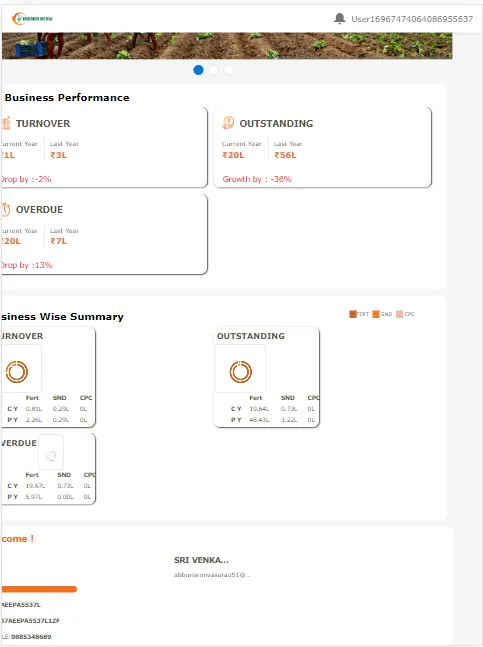Click 5.97L Fert PY overdue value
The image size is (483, 647).
click(x=34, y=497)
